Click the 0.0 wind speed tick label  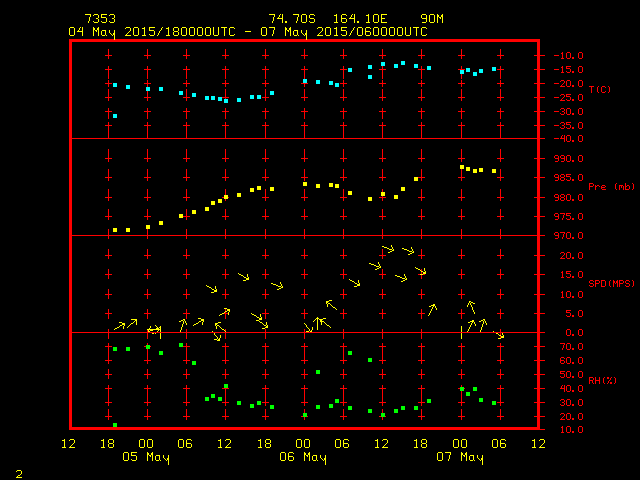[x=569, y=333]
